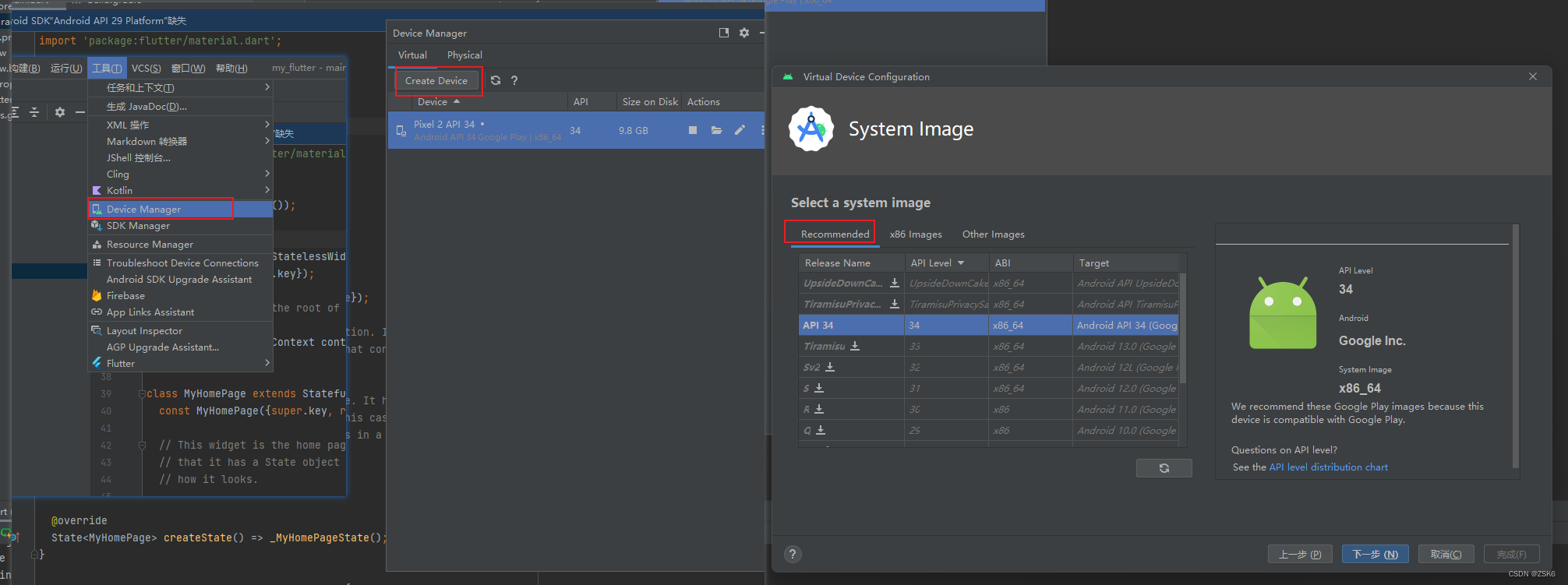Choose Device Manager in Tools menu

tap(181, 209)
